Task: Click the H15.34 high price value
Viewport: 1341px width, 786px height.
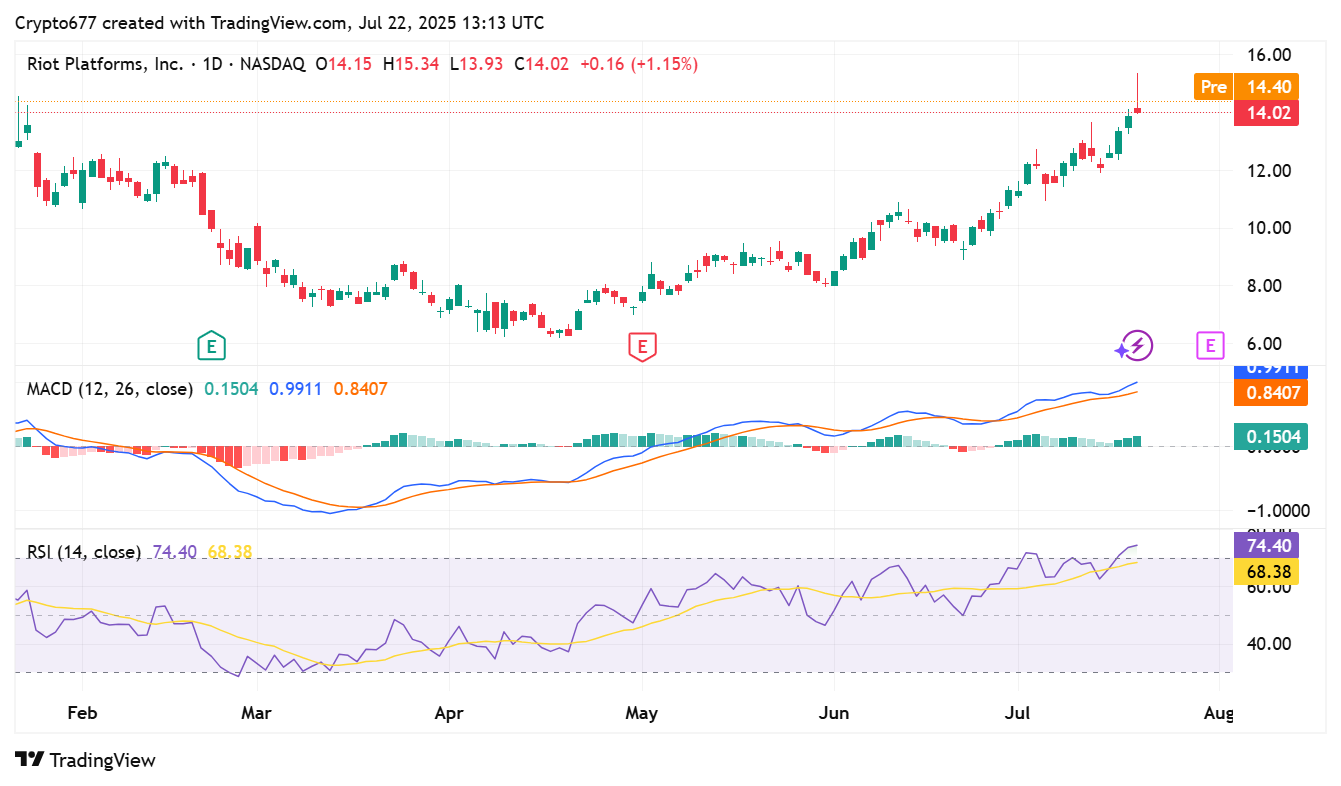Action: (411, 64)
